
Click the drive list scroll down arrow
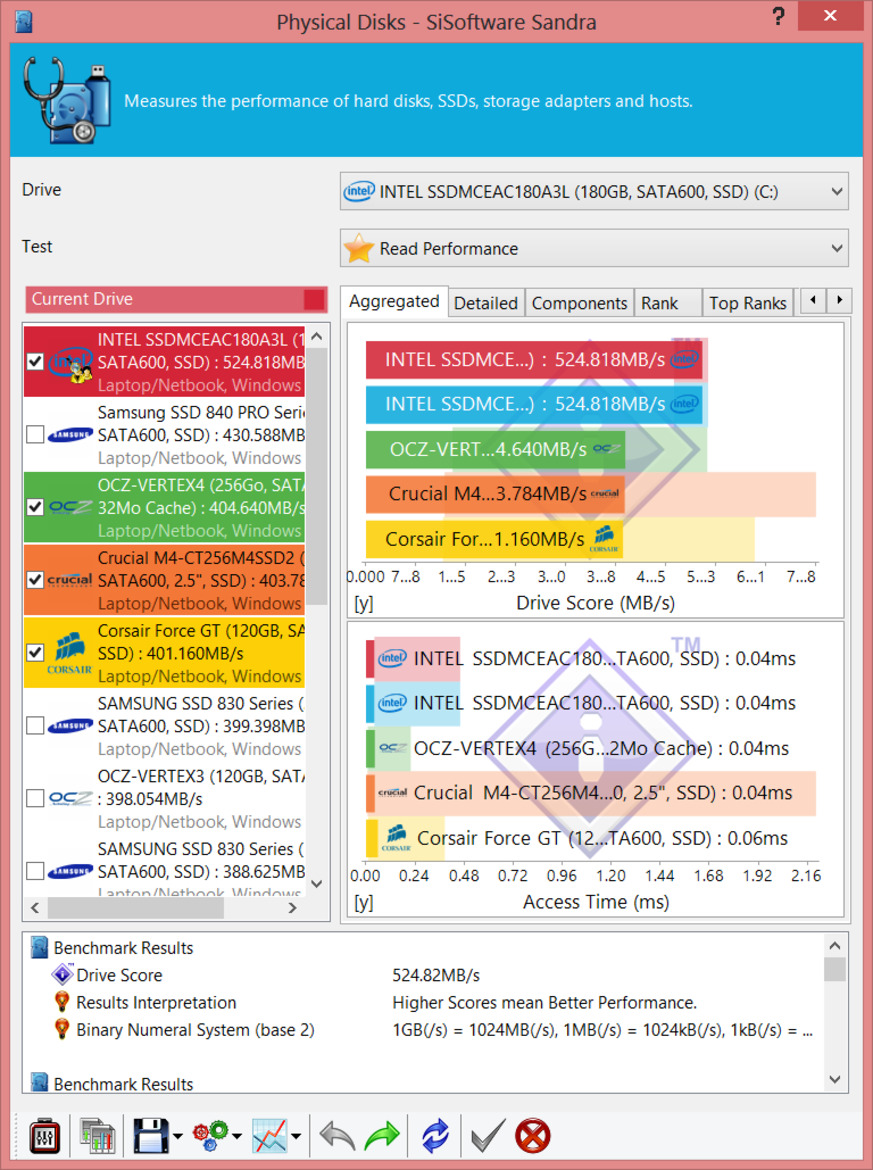click(316, 884)
